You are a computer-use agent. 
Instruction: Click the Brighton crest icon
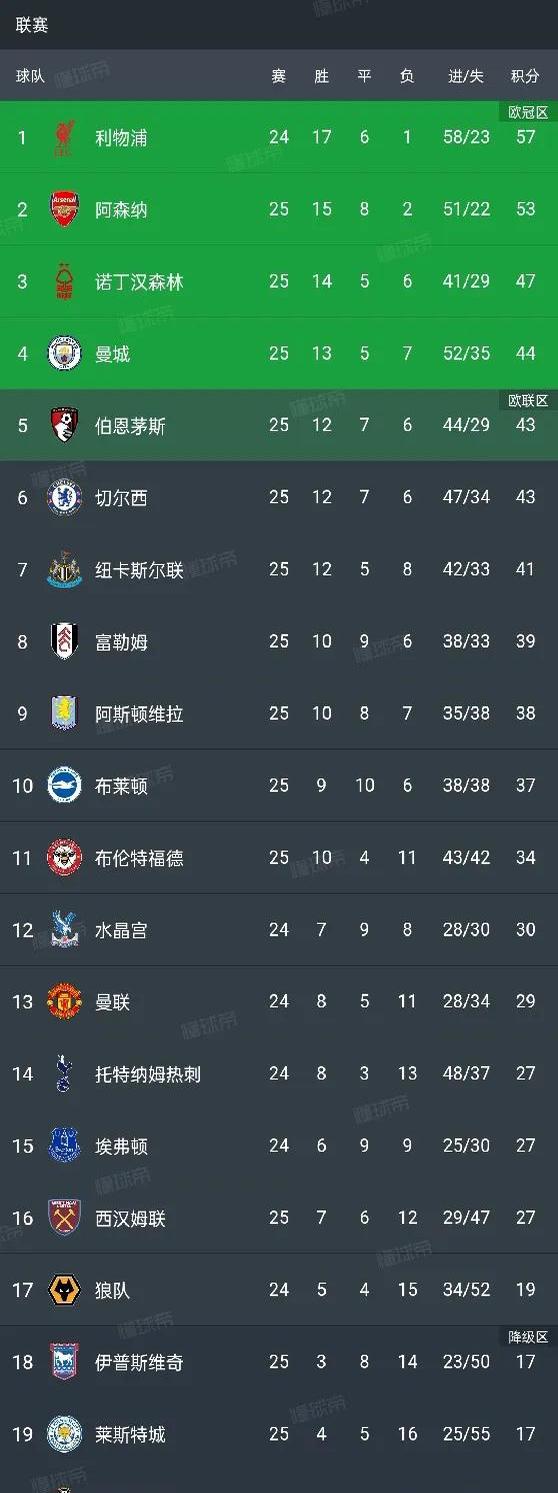pos(64,786)
